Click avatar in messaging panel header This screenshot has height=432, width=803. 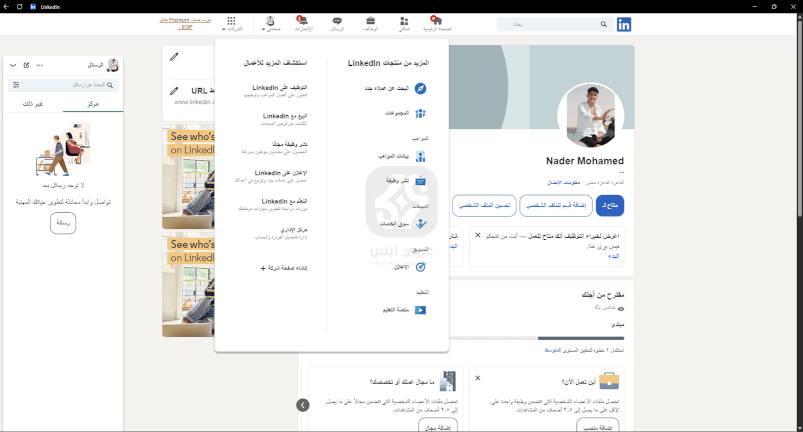click(112, 65)
